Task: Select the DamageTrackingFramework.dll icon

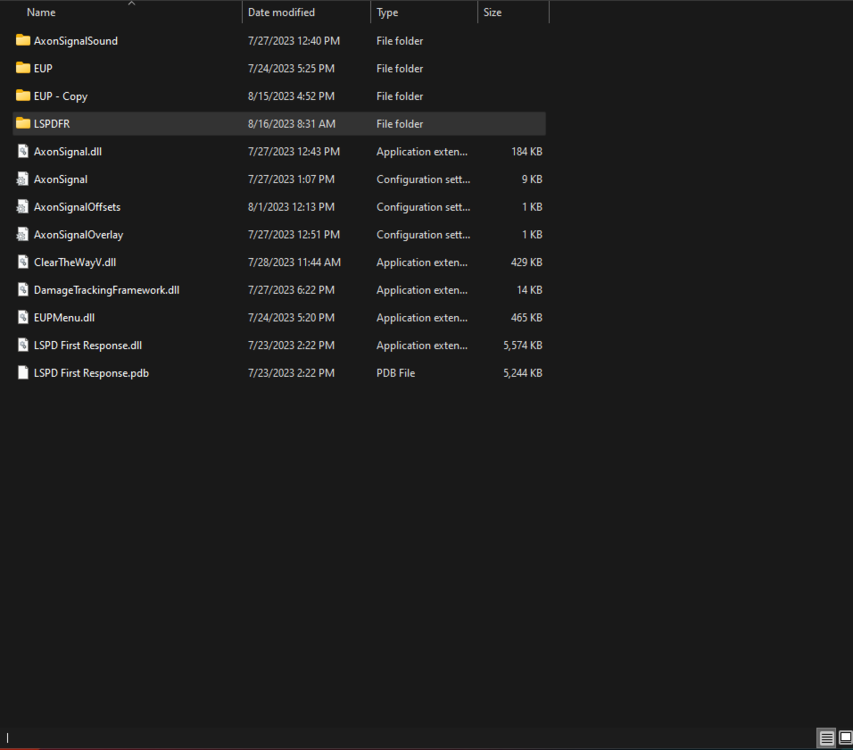Action: [x=22, y=289]
